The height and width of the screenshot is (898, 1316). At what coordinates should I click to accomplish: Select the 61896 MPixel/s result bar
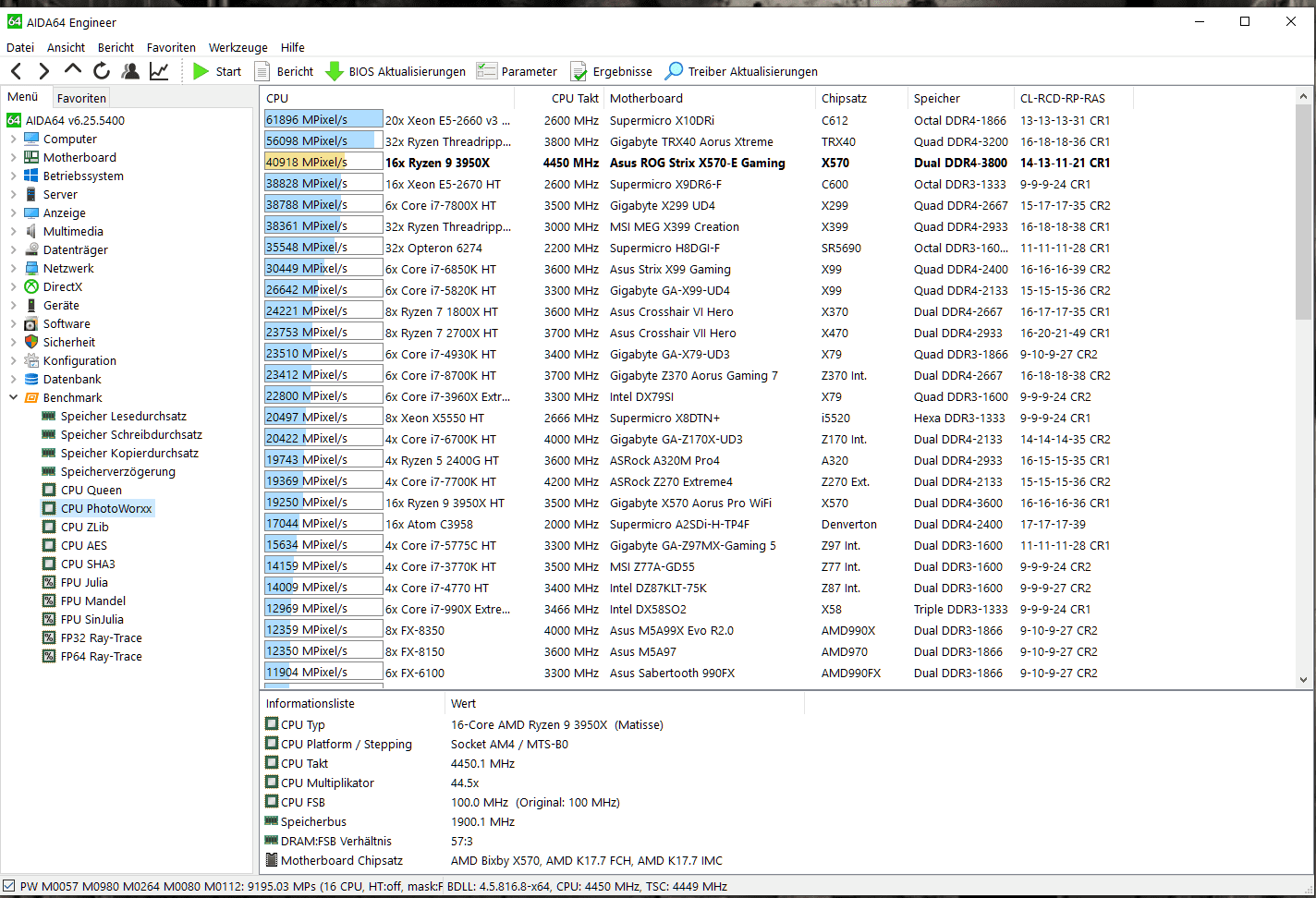pos(323,119)
